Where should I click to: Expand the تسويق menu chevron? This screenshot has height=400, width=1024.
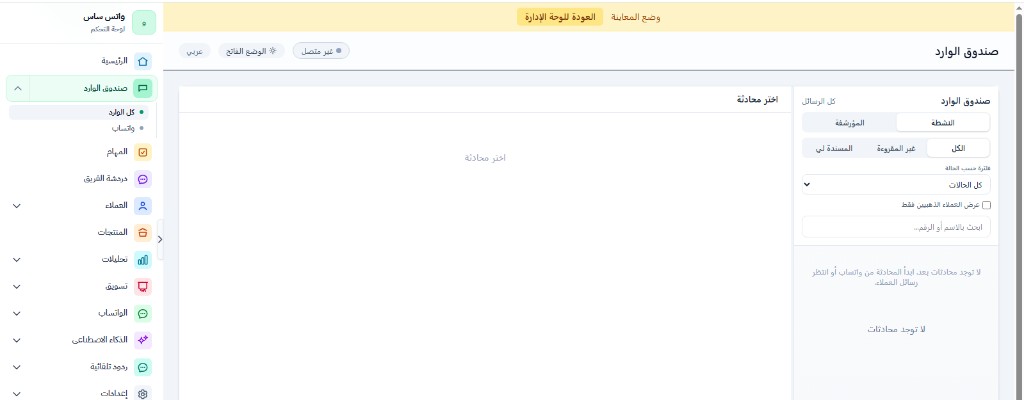17,286
